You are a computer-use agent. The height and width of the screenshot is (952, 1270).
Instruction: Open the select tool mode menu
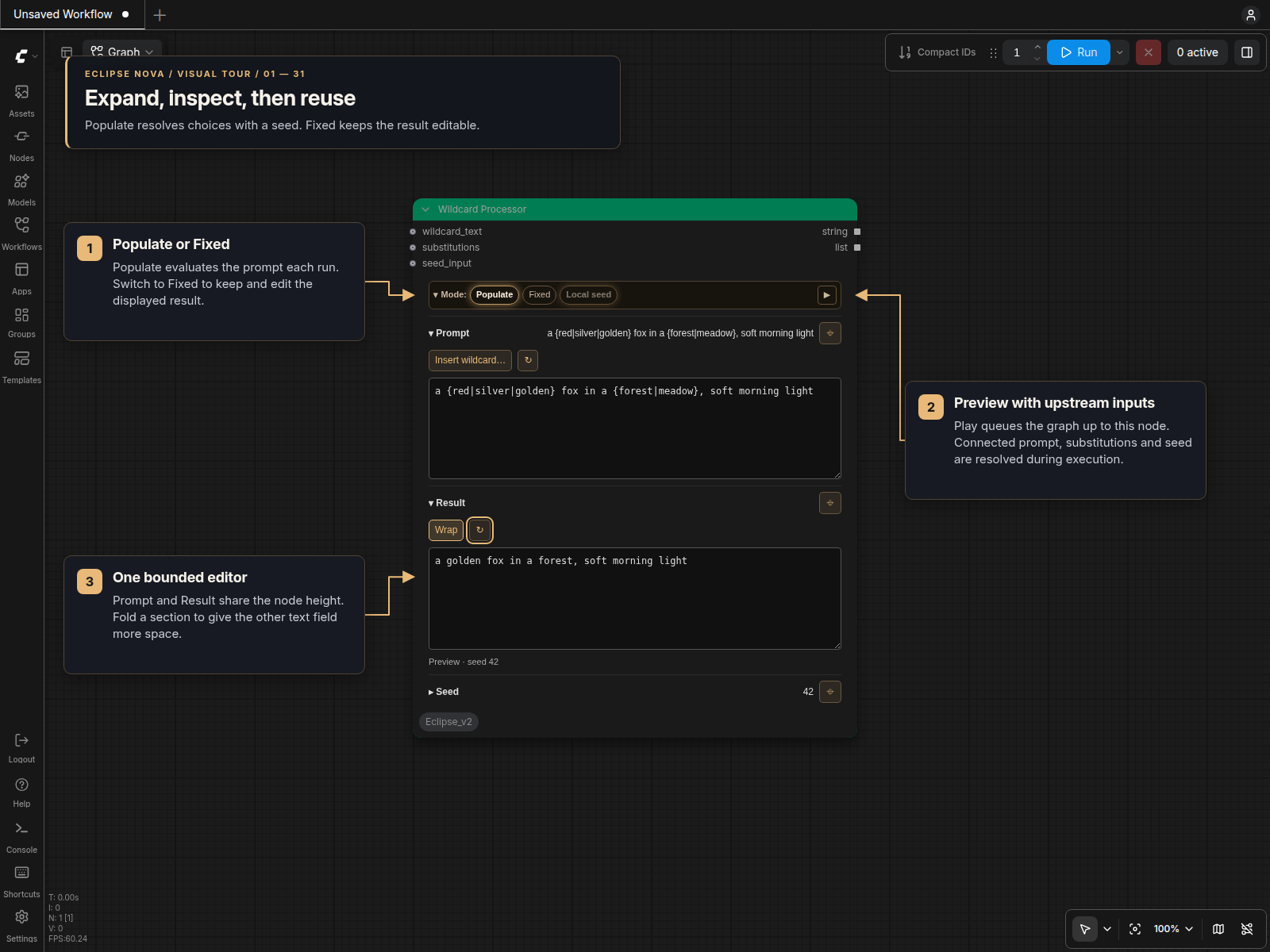[x=1107, y=929]
